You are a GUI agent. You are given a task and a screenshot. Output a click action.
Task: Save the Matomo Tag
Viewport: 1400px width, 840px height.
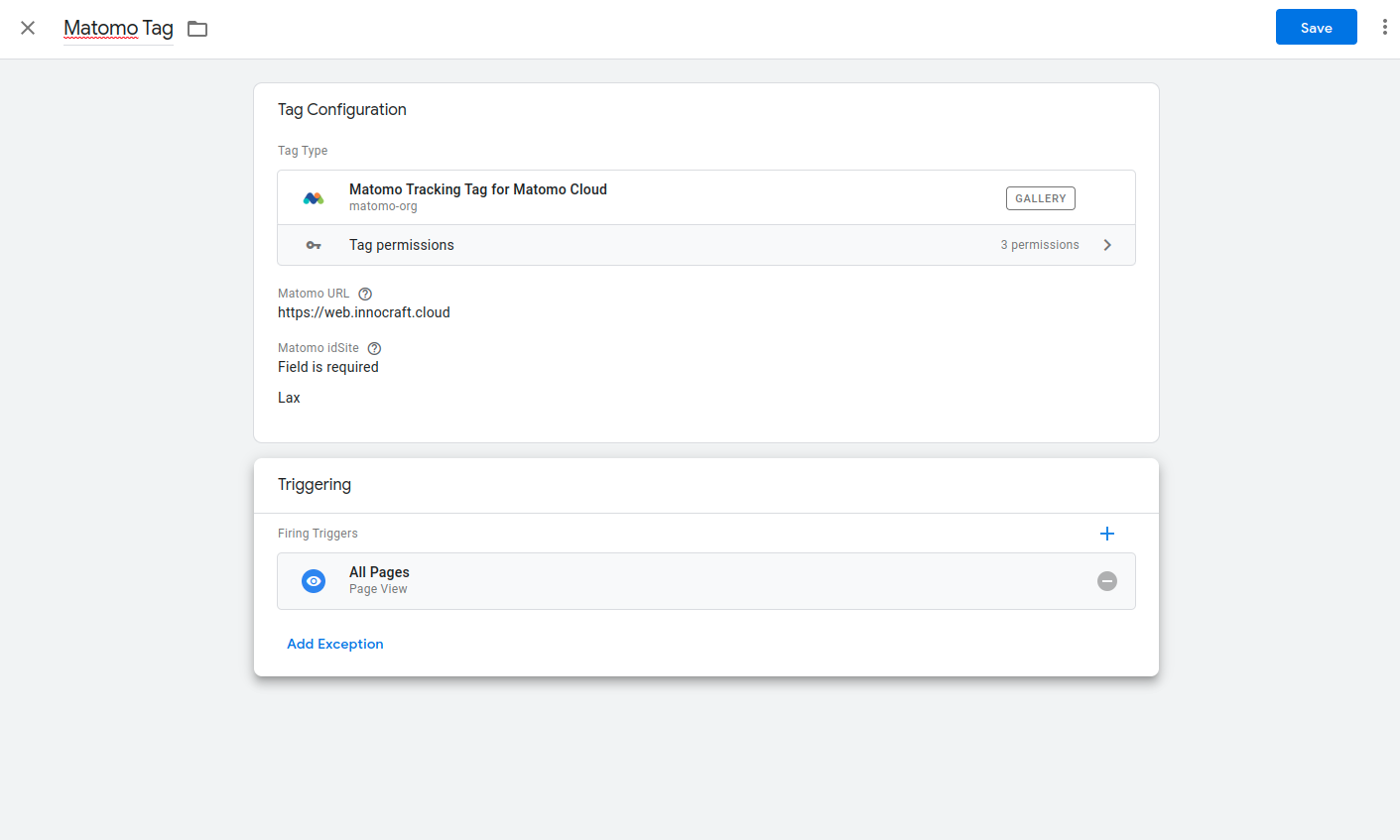click(x=1316, y=28)
